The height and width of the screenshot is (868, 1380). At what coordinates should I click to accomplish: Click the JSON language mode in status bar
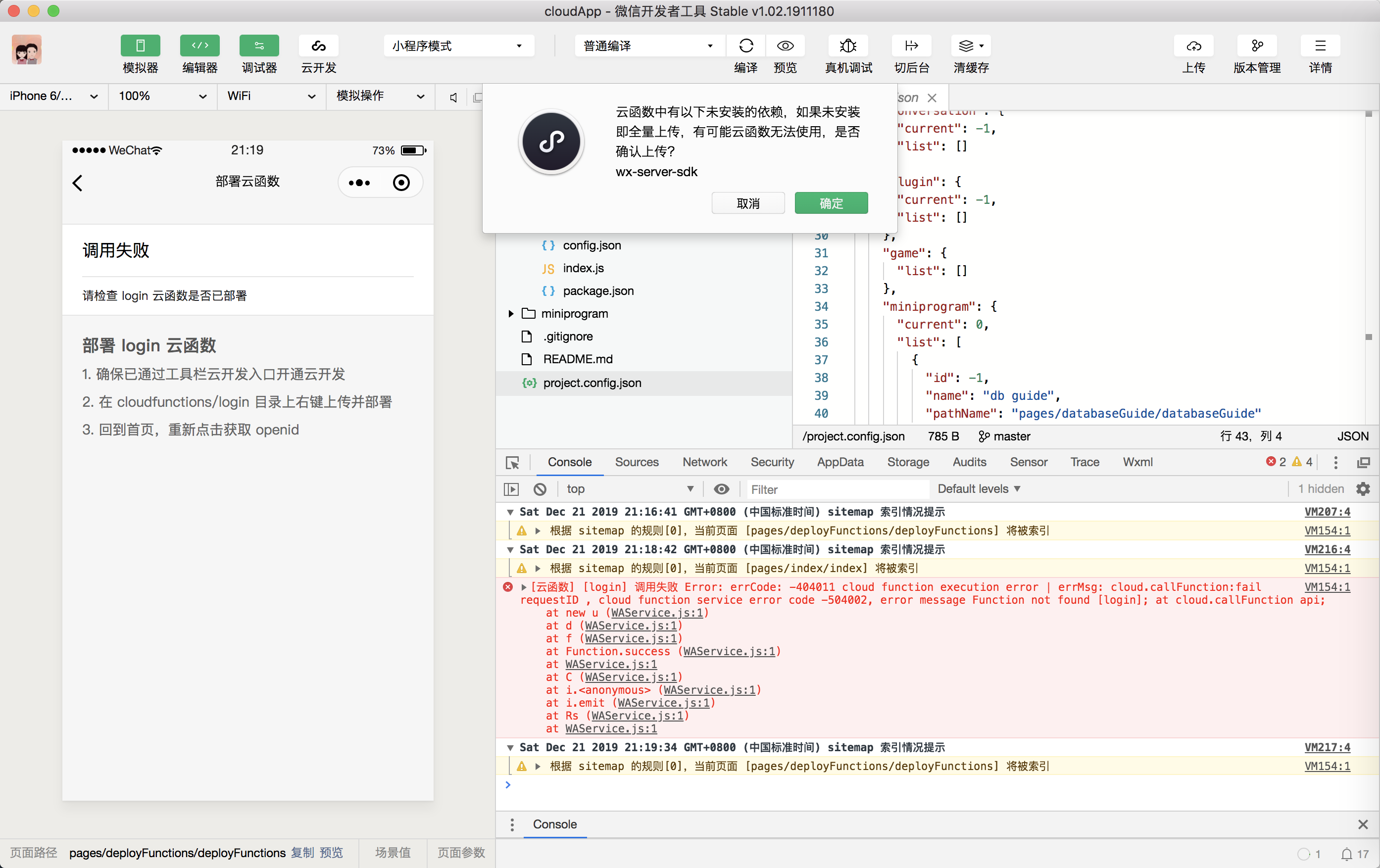(1352, 436)
